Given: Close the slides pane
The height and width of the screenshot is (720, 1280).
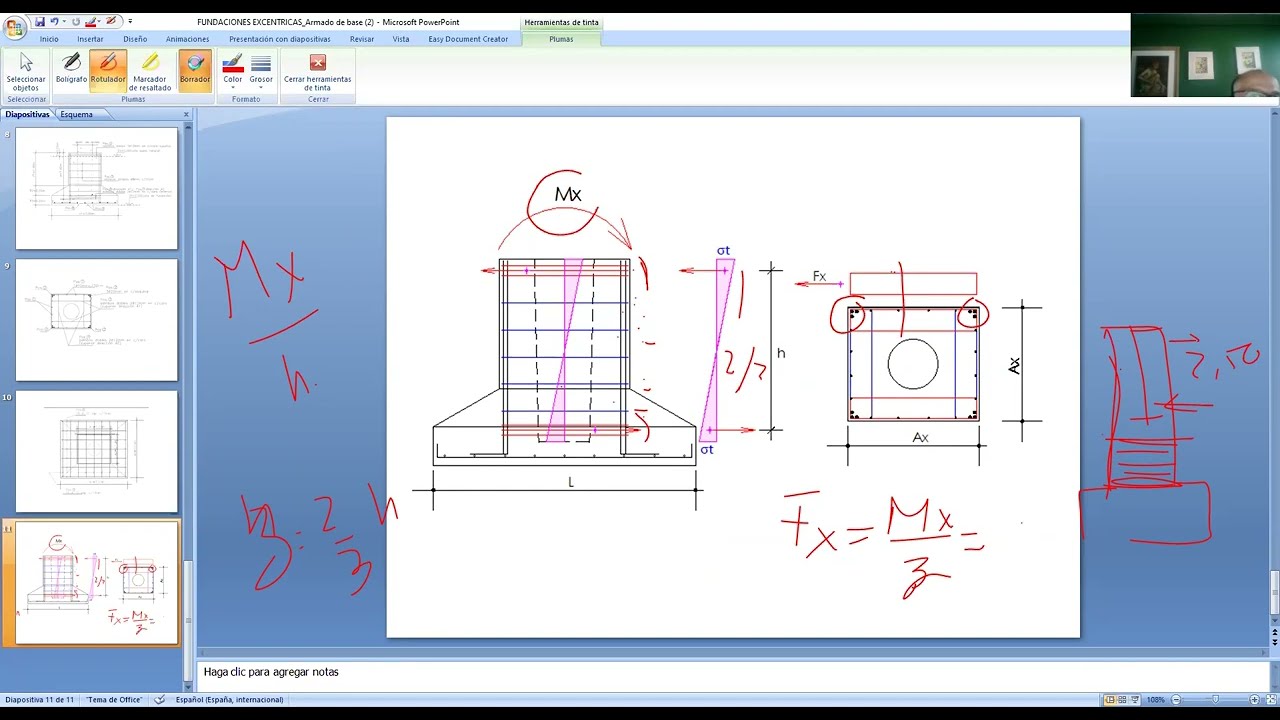Looking at the screenshot, I should [186, 114].
